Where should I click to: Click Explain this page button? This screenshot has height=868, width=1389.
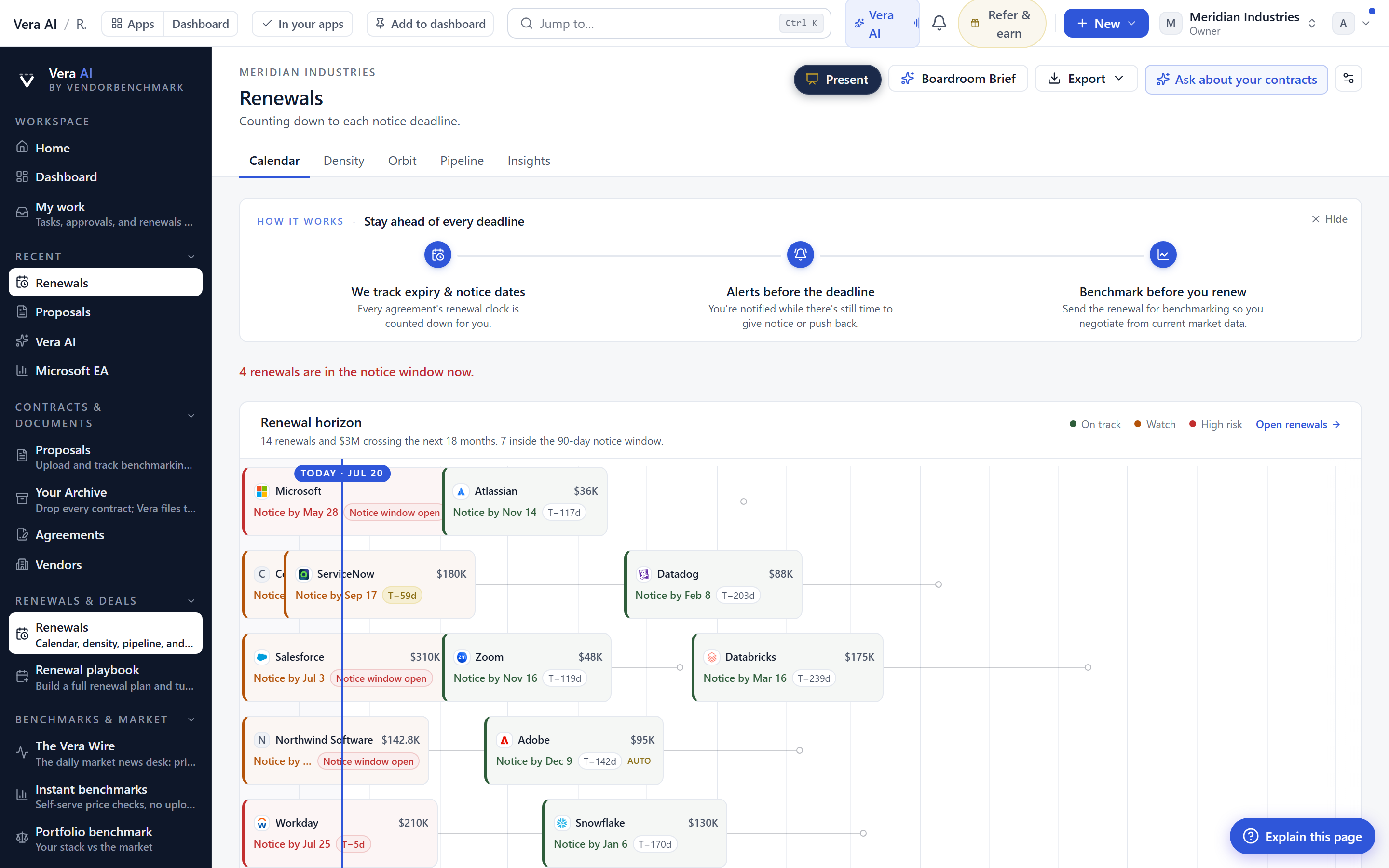[x=1302, y=837]
